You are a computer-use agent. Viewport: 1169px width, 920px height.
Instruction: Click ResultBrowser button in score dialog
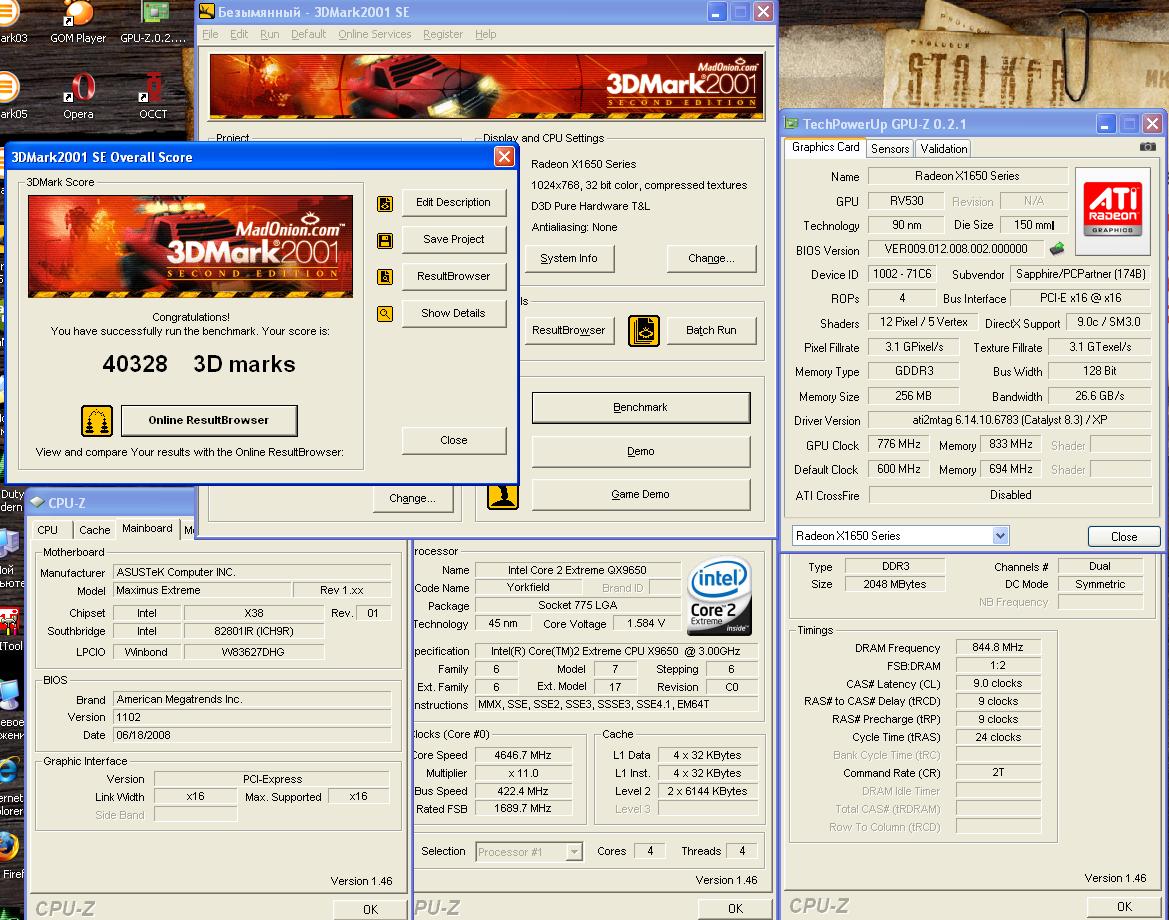coord(453,276)
